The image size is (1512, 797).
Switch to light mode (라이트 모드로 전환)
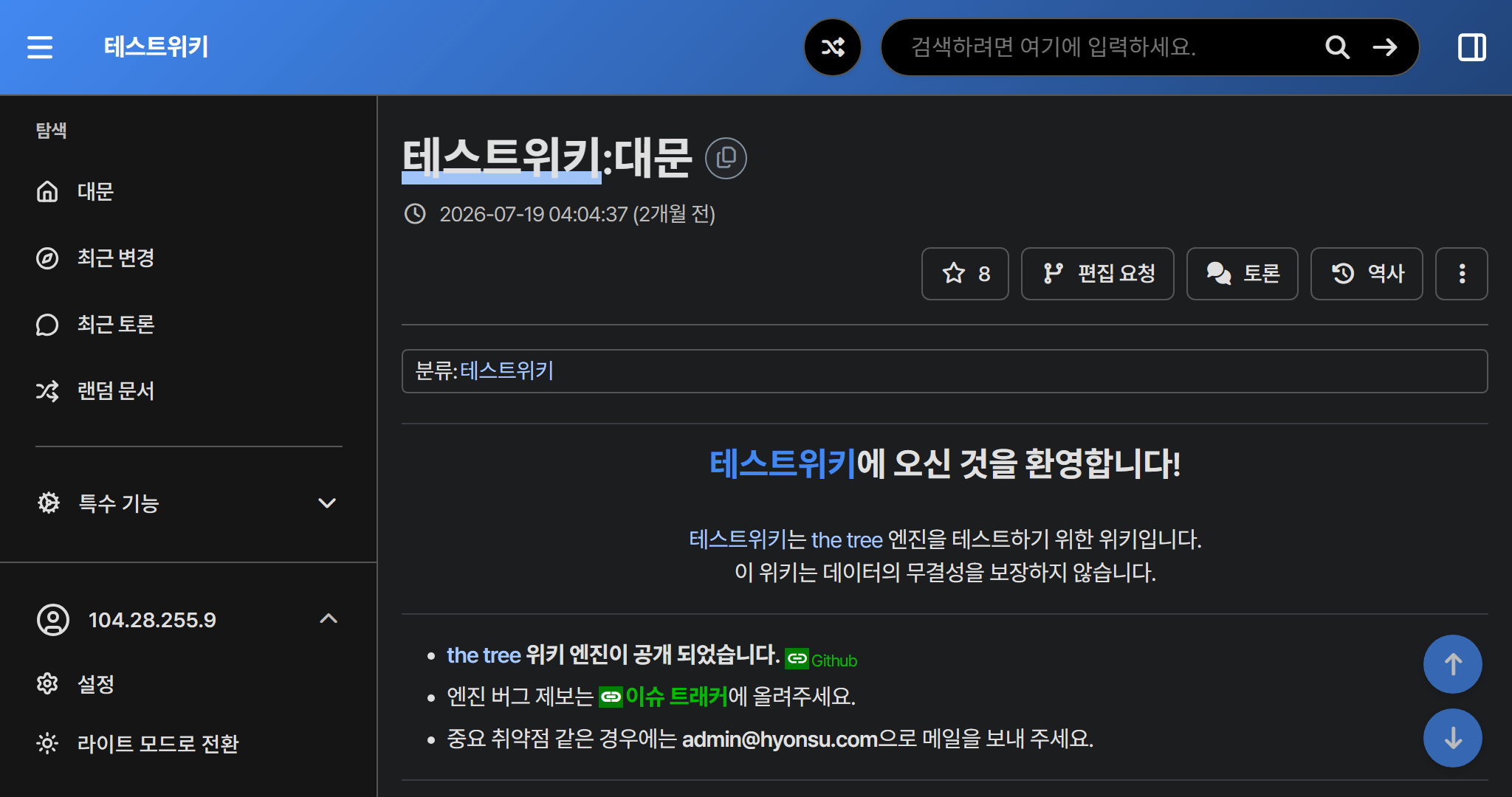[x=188, y=743]
